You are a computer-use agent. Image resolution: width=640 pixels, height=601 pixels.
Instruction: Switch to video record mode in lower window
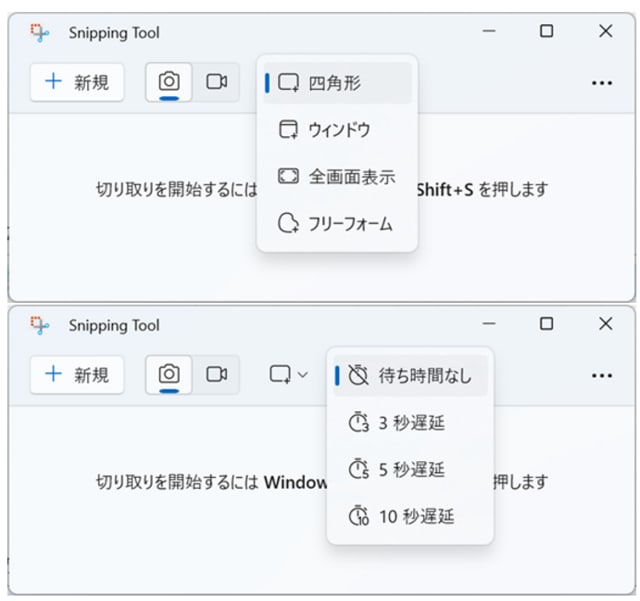click(216, 374)
